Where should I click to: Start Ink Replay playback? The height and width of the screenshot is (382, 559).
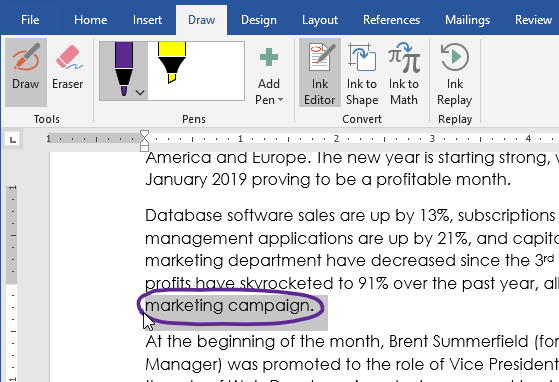pos(455,72)
